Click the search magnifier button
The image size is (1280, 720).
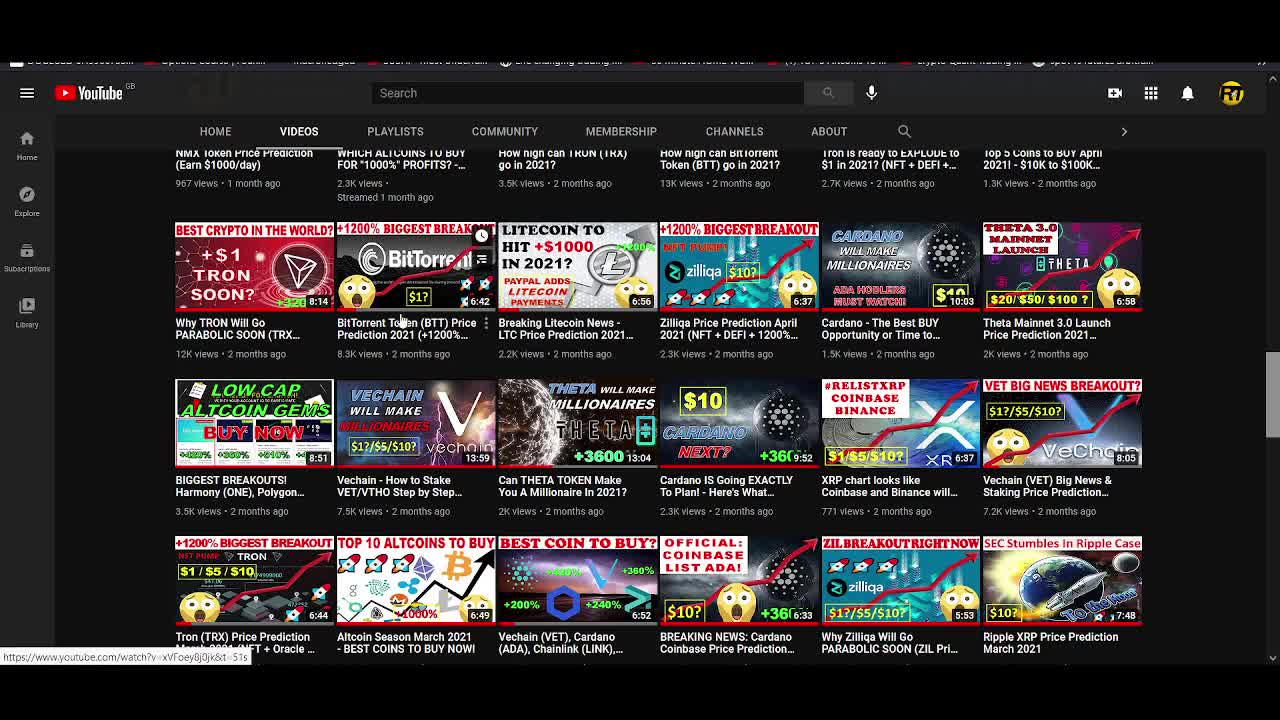point(828,93)
